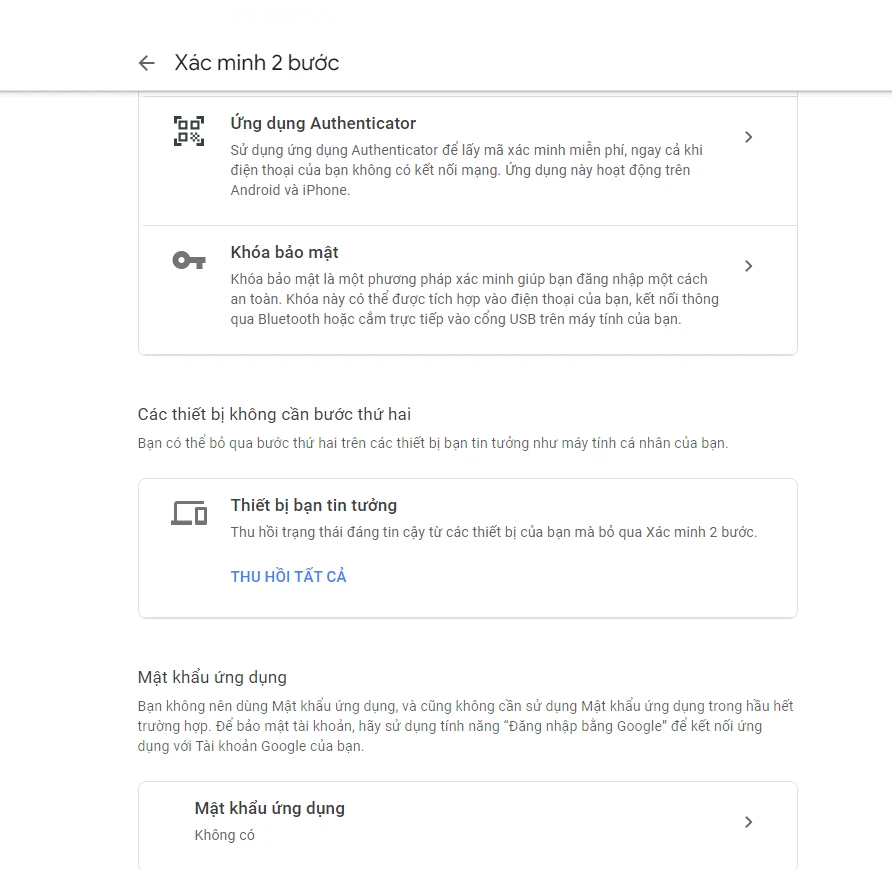The image size is (892, 870).
Task: Select the Thiết bị bạn tin tưởng heading
Action: [x=313, y=505]
